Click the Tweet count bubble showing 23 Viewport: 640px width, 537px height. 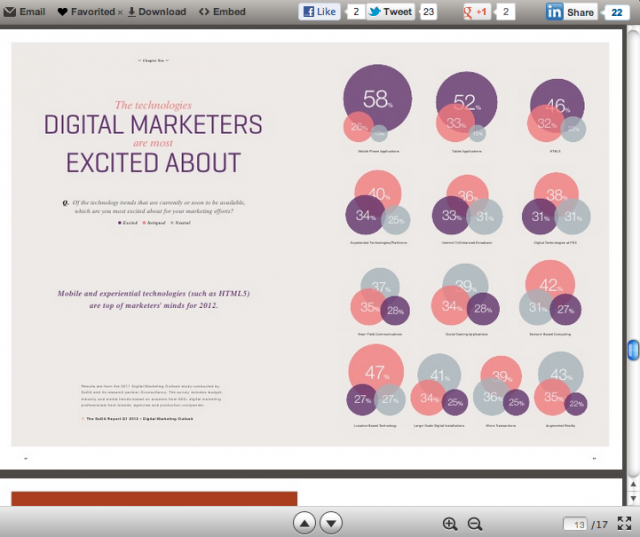pyautogui.click(x=428, y=12)
